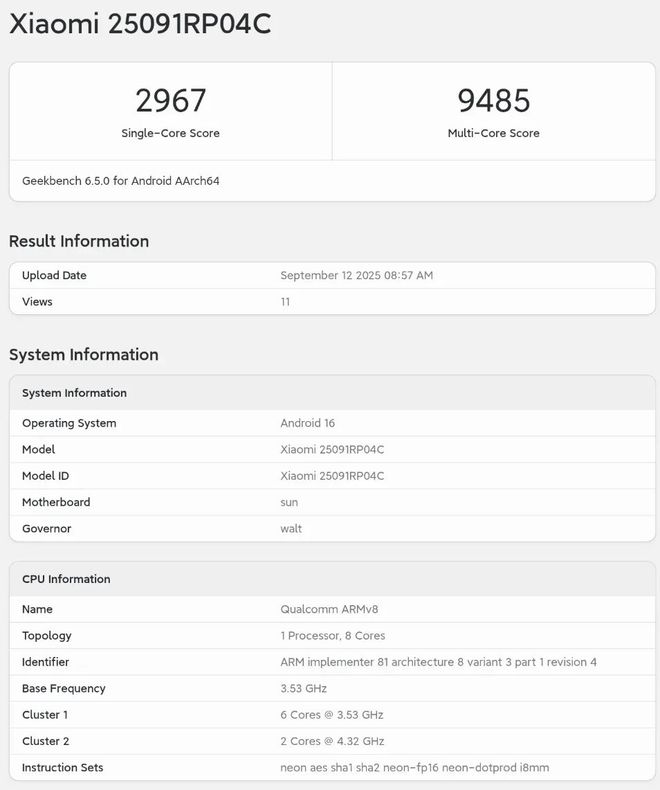Select the Motherboard value sun

coord(289,502)
